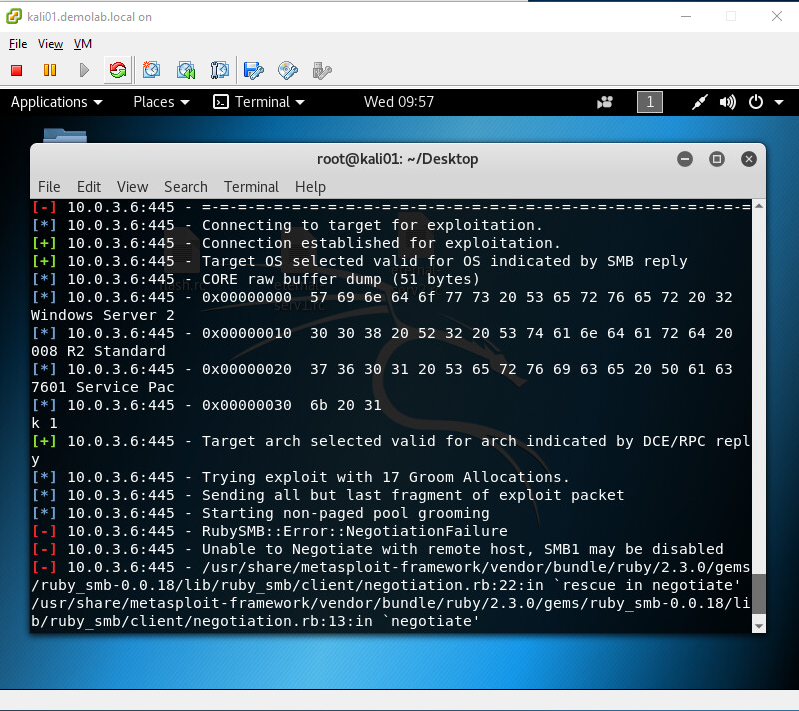
Task: Maximize the root@kali01 terminal window
Action: click(x=716, y=159)
